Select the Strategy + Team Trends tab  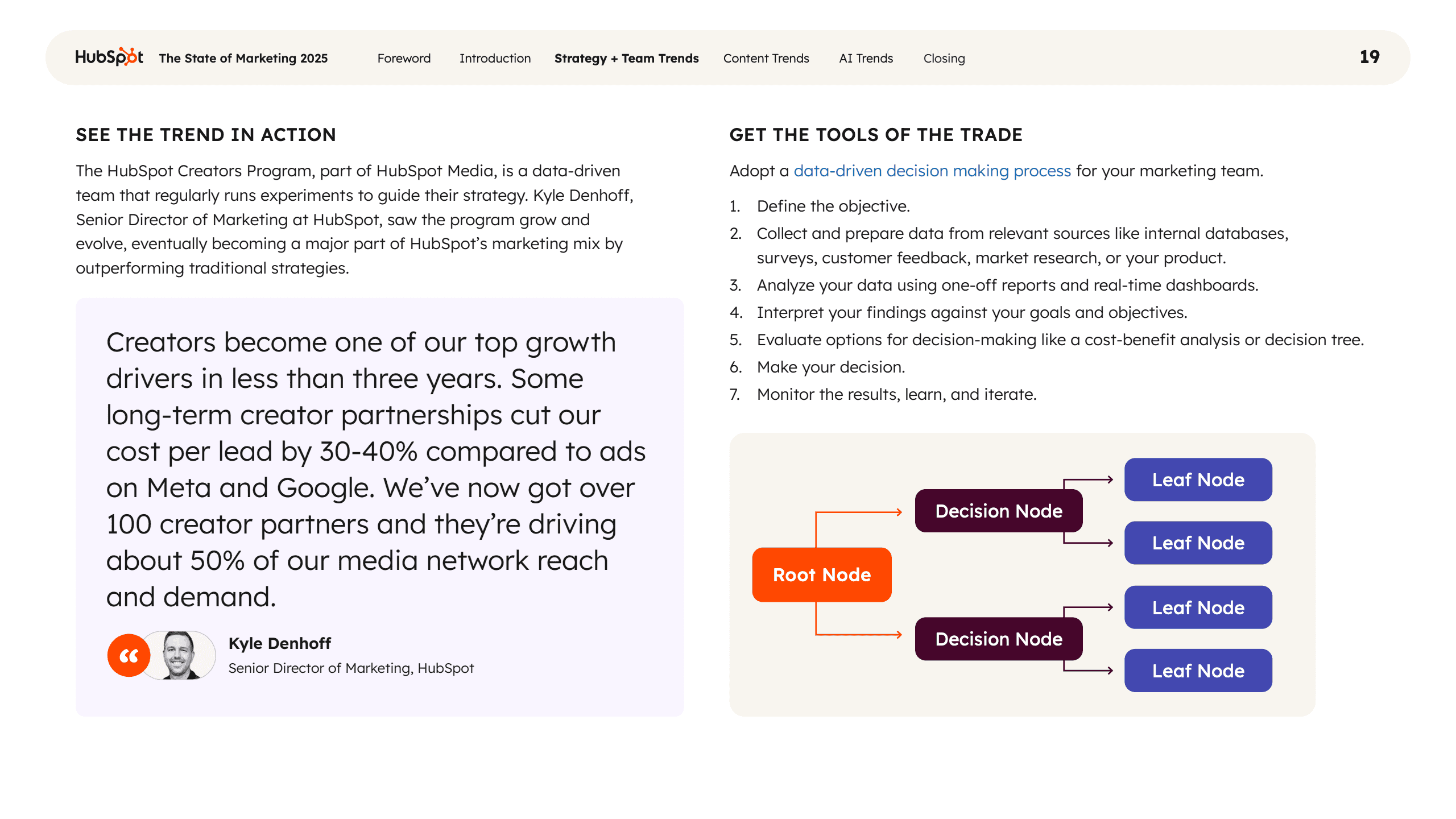626,58
